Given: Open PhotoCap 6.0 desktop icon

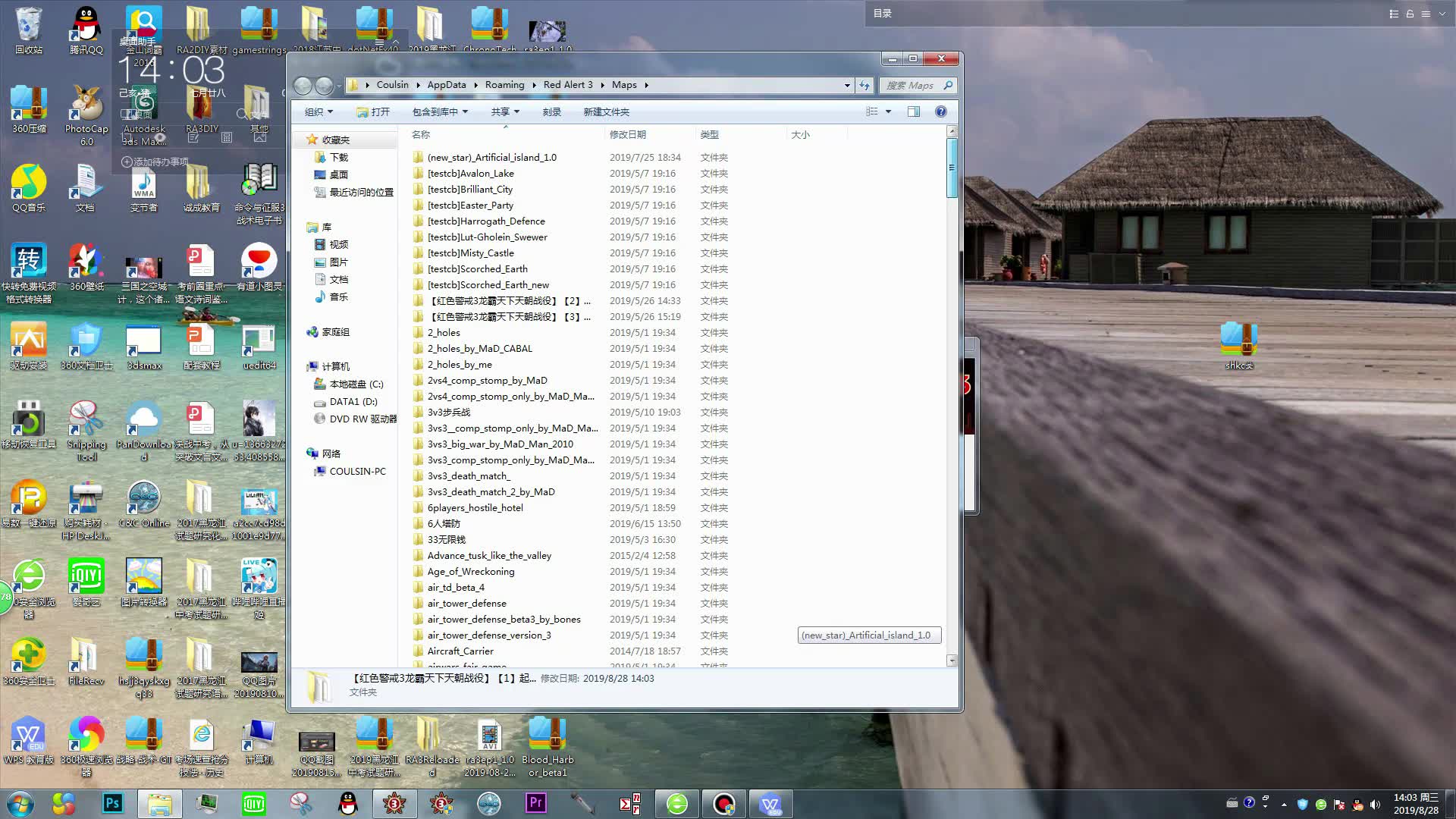Looking at the screenshot, I should point(86,114).
